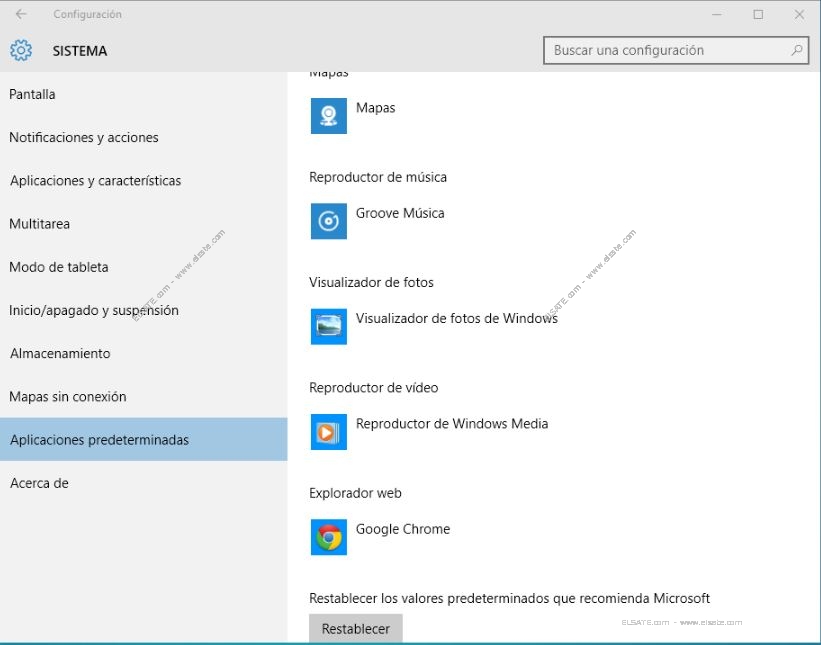
Task: Maximize the Configuración window
Action: pos(758,14)
